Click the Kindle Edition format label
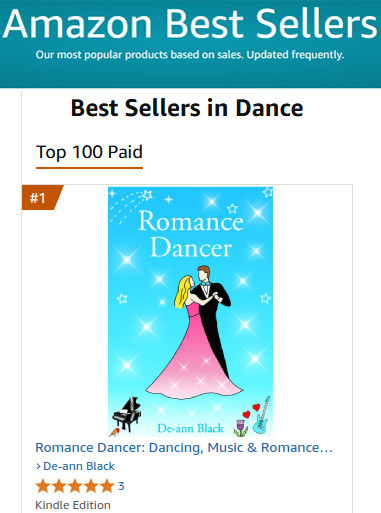The width and height of the screenshot is (381, 513). click(x=73, y=505)
